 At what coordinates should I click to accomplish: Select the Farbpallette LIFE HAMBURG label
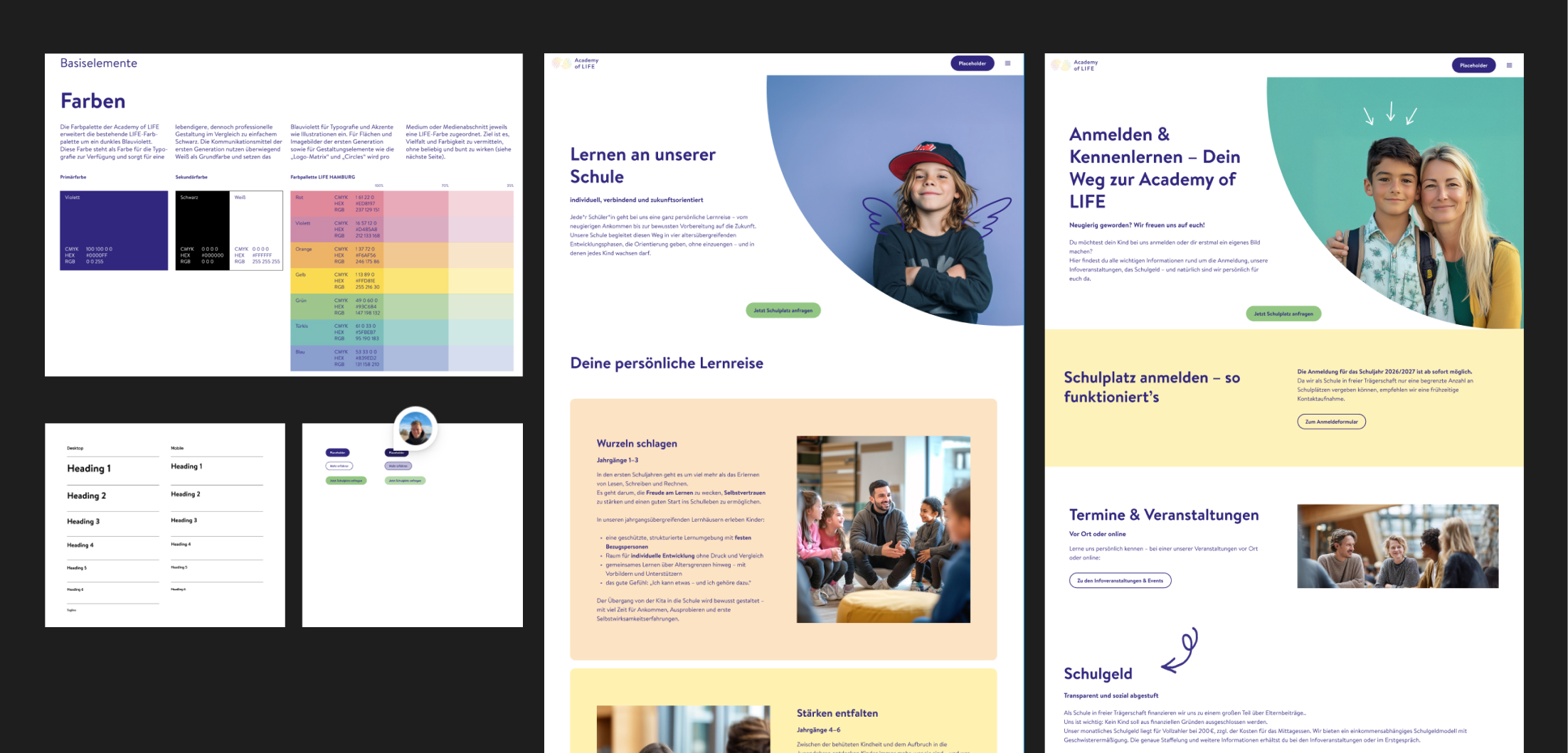pyautogui.click(x=322, y=177)
